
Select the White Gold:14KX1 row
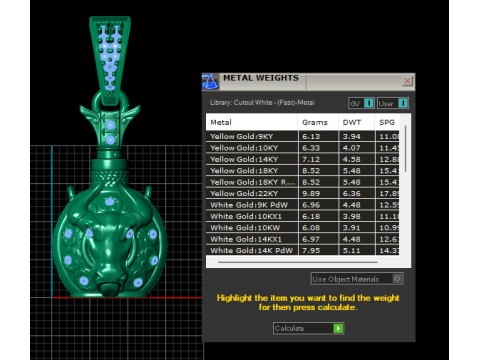pyautogui.click(x=302, y=239)
